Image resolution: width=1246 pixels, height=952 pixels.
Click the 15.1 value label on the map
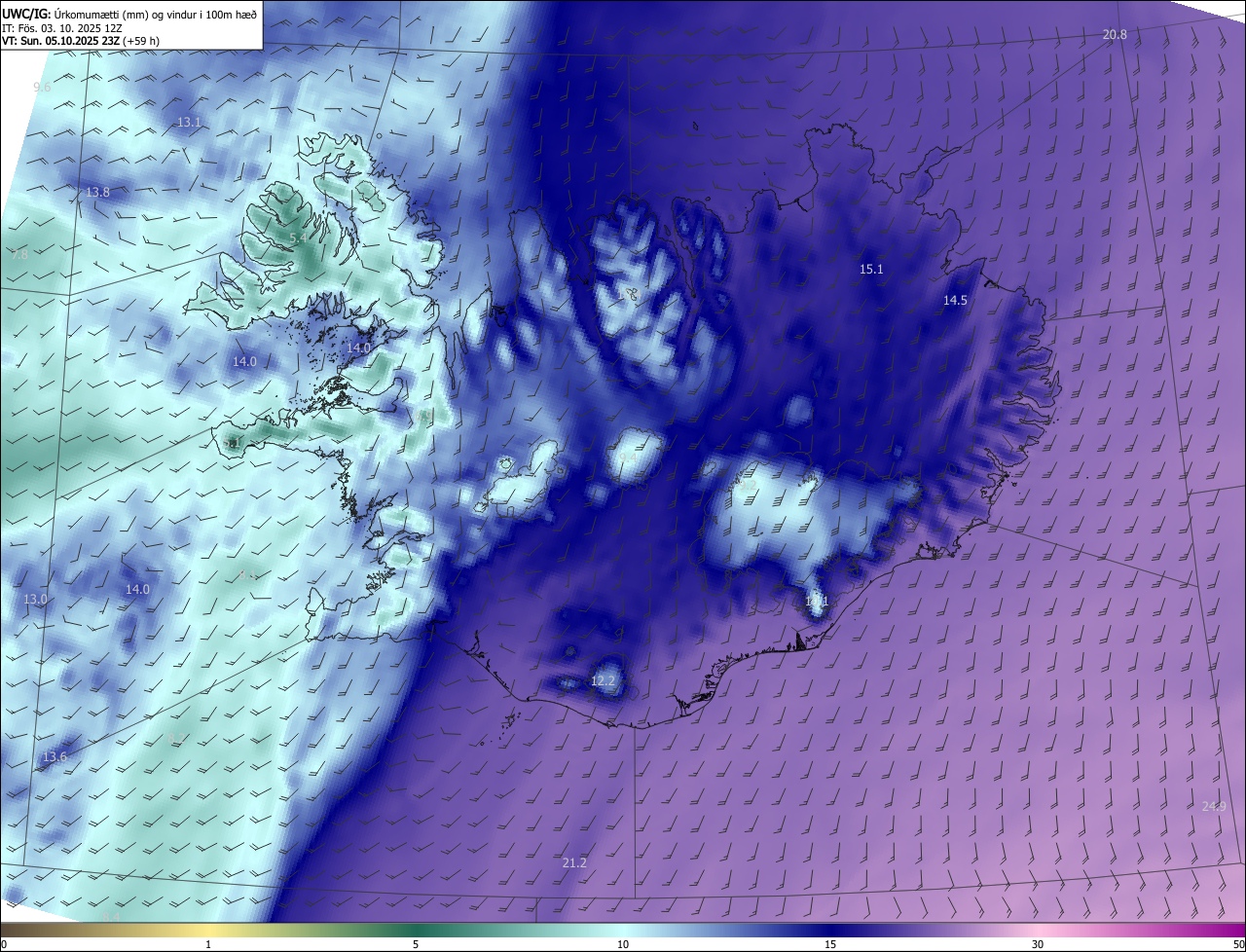point(871,270)
